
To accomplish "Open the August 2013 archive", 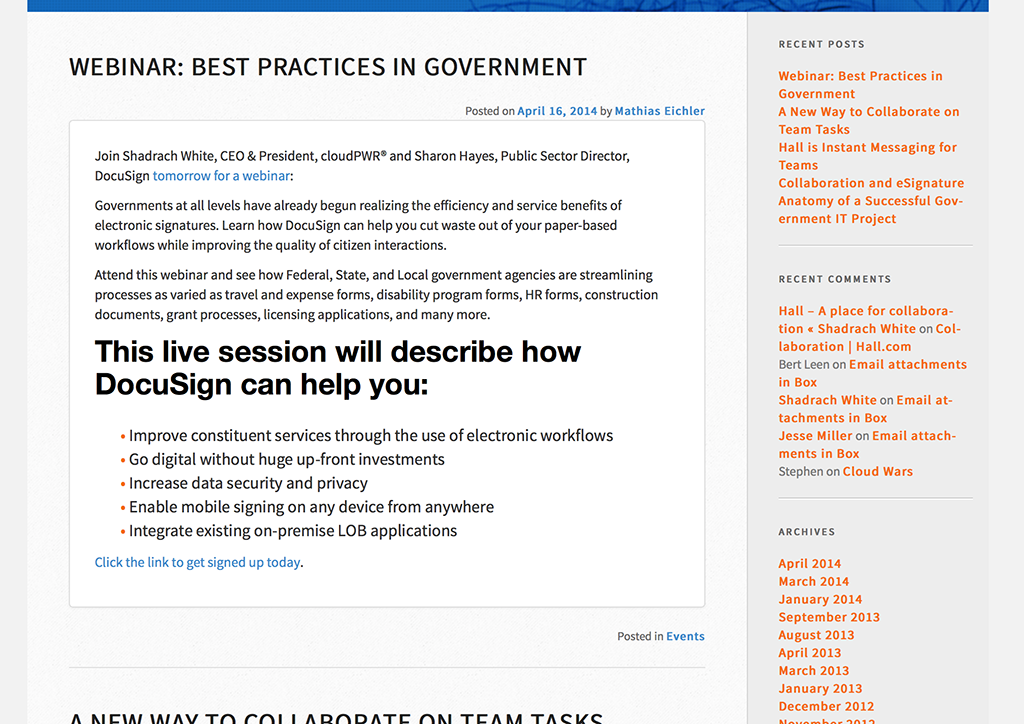I will coord(816,635).
